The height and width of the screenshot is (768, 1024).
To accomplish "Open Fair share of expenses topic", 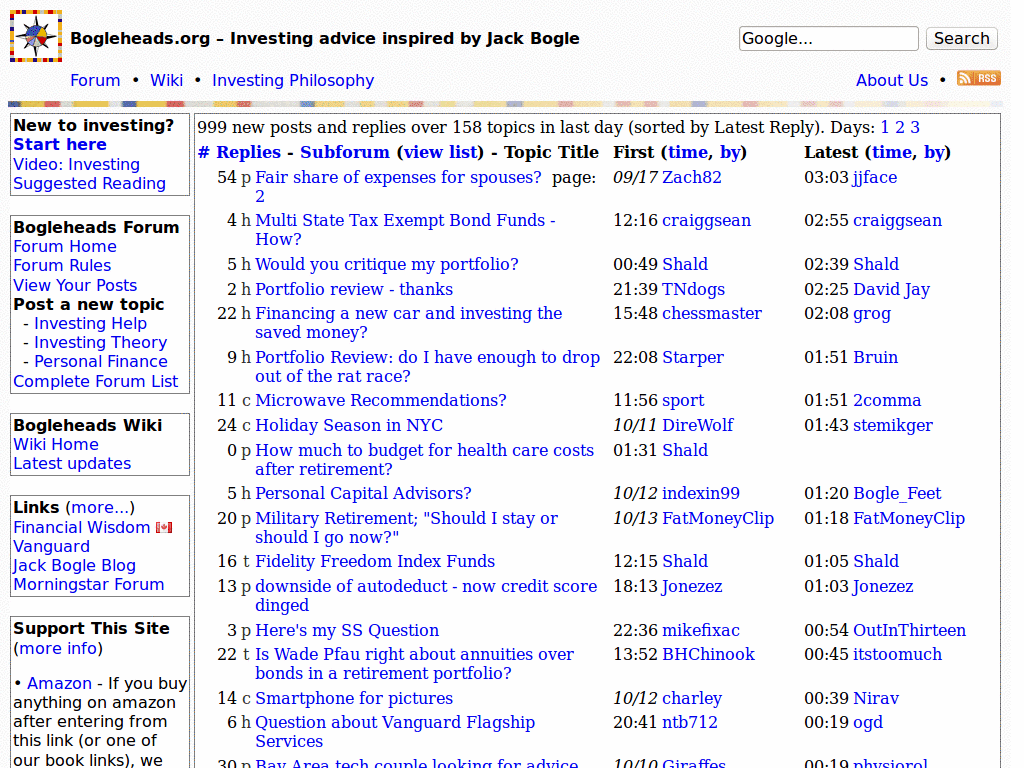I will (x=398, y=177).
